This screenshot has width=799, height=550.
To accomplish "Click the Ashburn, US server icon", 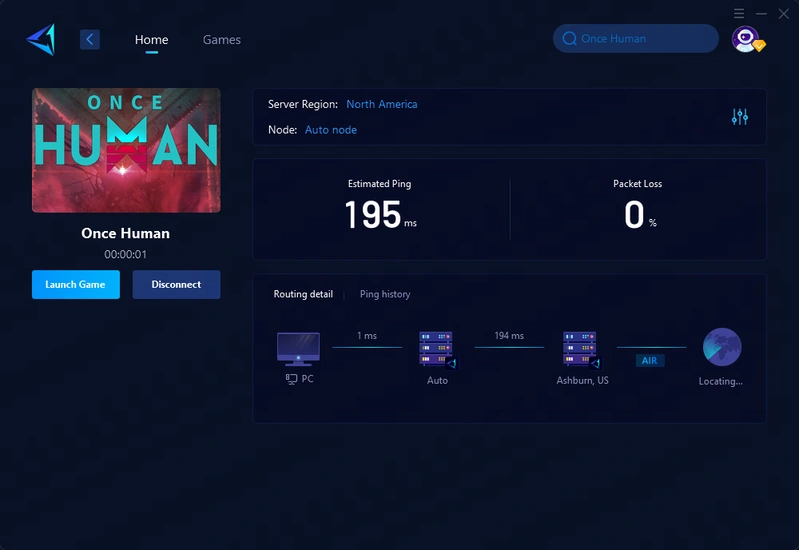I will (x=581, y=350).
